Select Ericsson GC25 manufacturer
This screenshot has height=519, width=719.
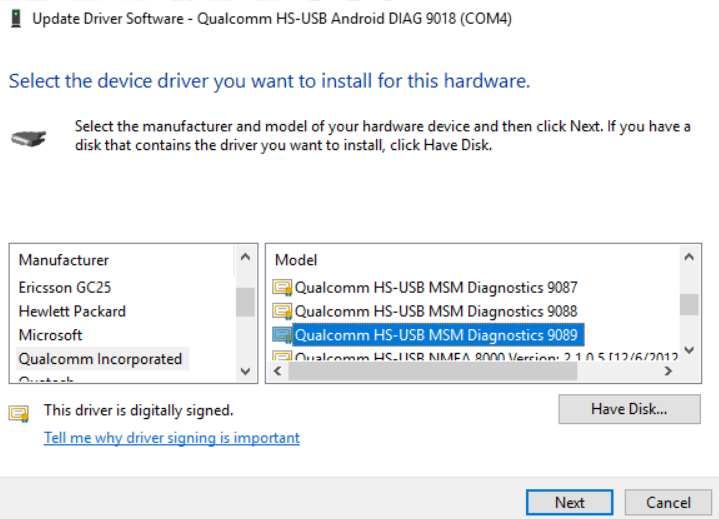pos(65,287)
